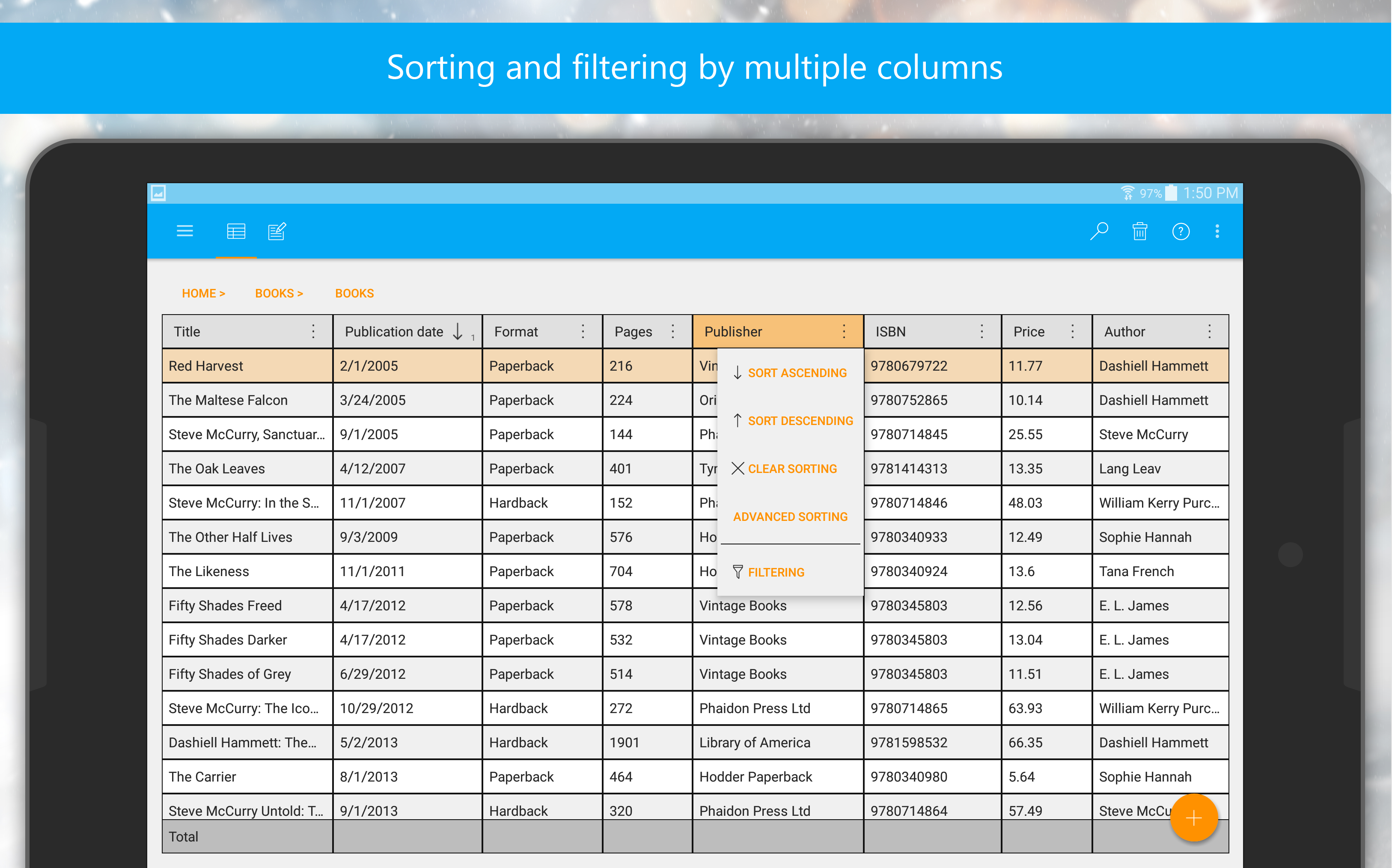This screenshot has height=868, width=1392.
Task: Tap the Wi-Fi status icon
Action: [1127, 193]
